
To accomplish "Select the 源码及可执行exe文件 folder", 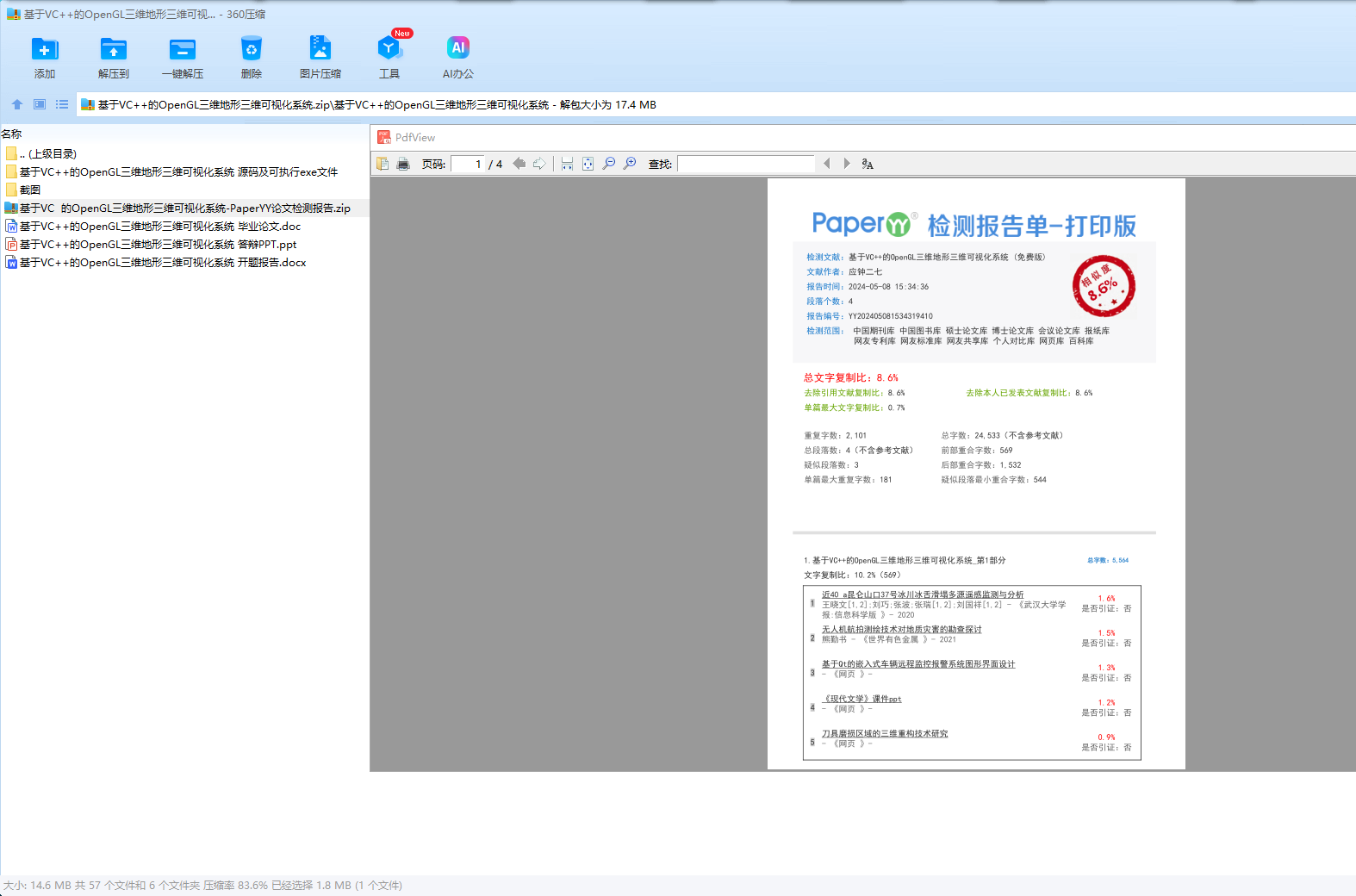I will point(171,171).
